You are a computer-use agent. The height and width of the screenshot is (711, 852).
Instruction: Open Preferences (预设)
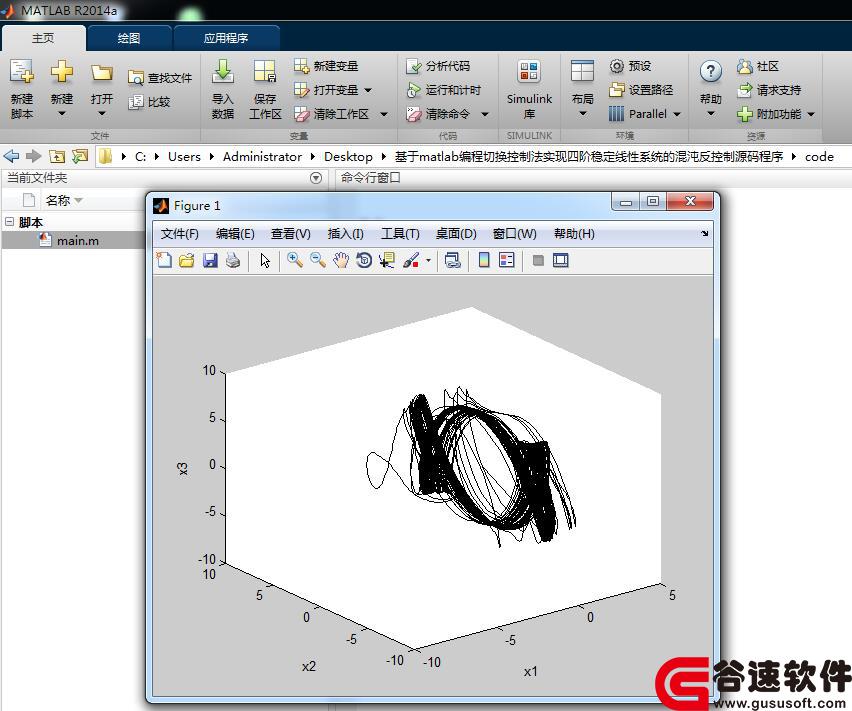point(630,66)
